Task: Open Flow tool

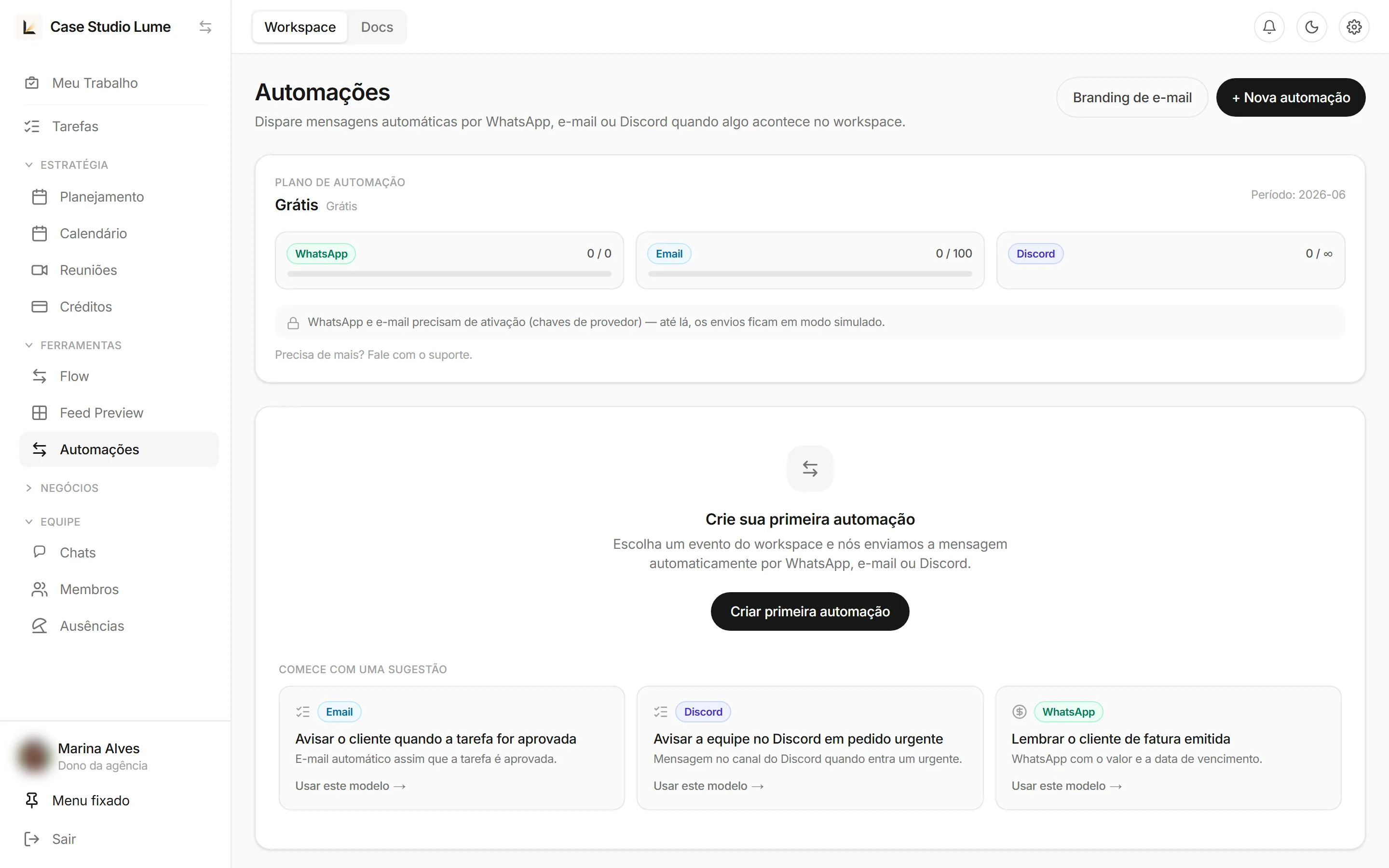Action: tap(119, 377)
